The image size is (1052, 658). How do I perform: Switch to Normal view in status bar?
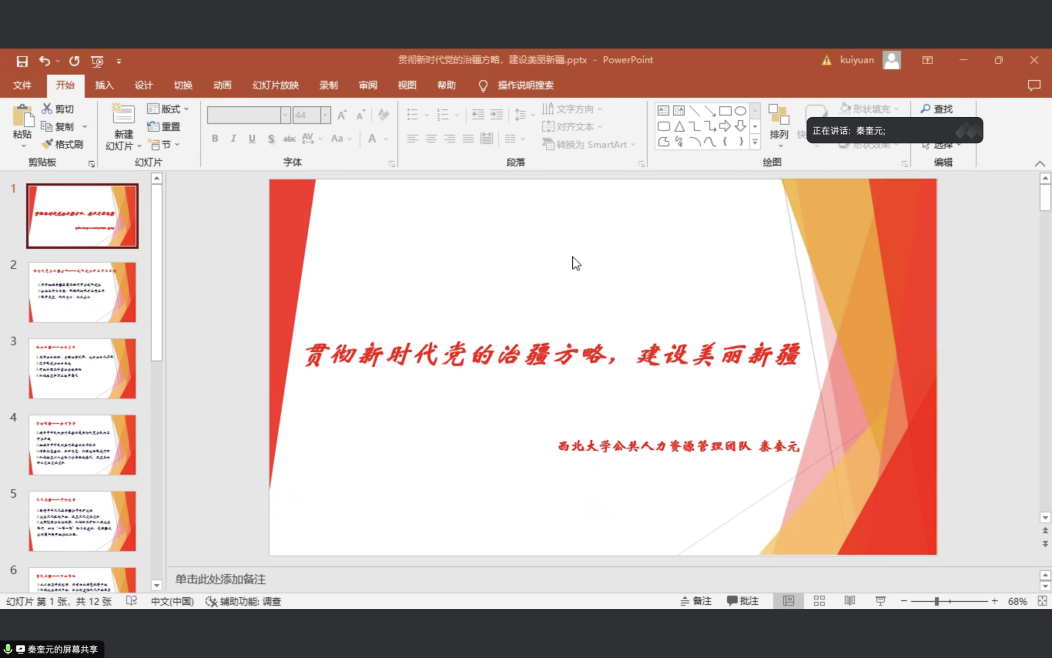point(789,601)
